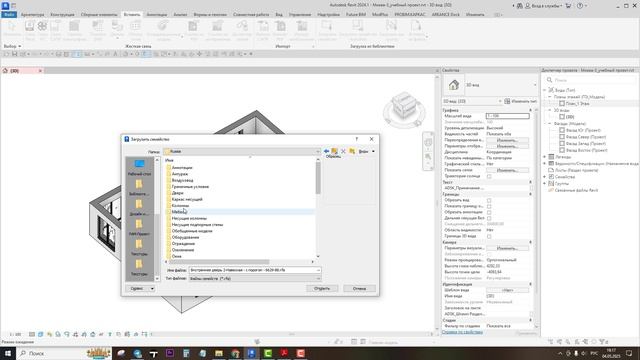
Task: Select the Двери folder in list
Action: tap(178, 193)
